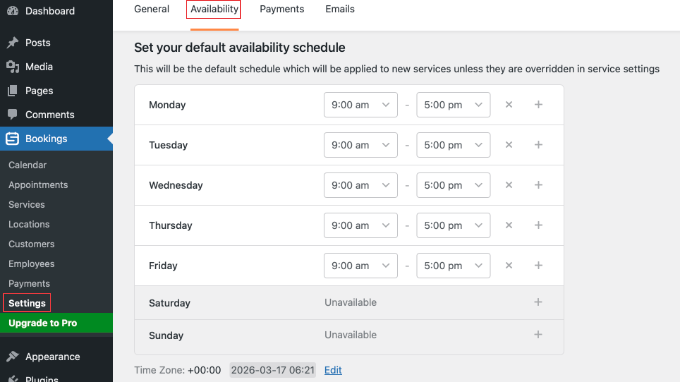Add another Tuesday time range
The width and height of the screenshot is (680, 382).
538,145
